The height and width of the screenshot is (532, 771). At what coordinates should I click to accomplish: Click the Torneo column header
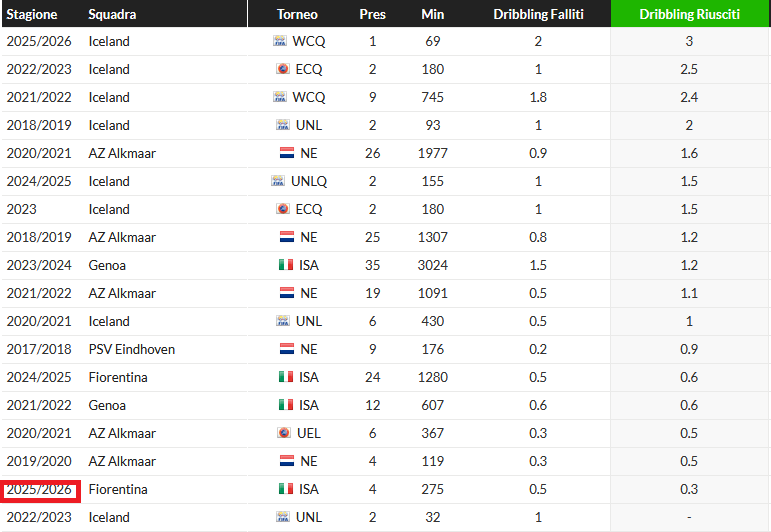297,15
